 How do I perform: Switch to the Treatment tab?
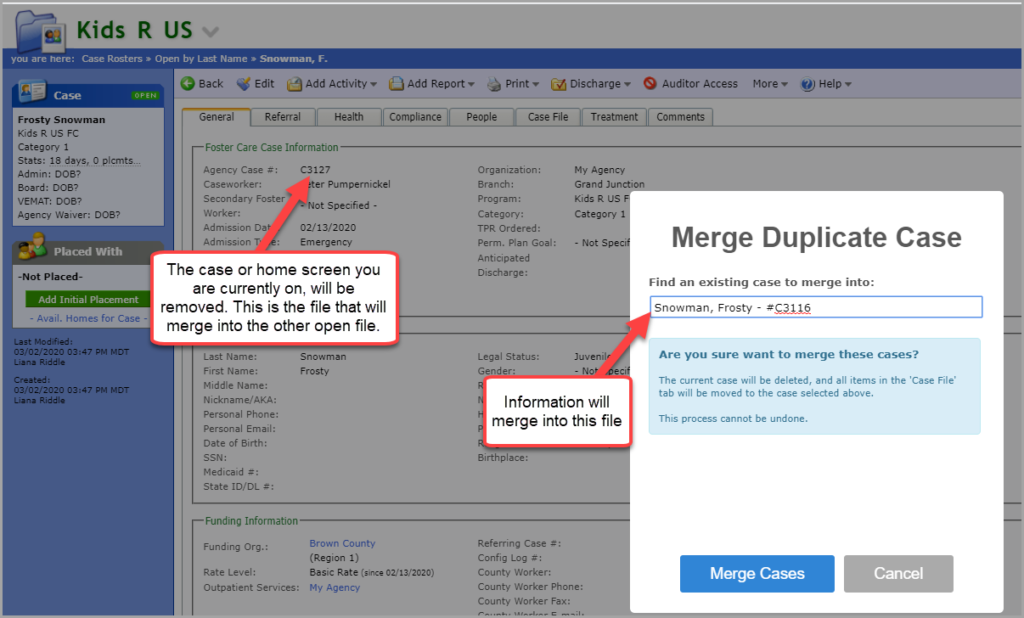[613, 117]
